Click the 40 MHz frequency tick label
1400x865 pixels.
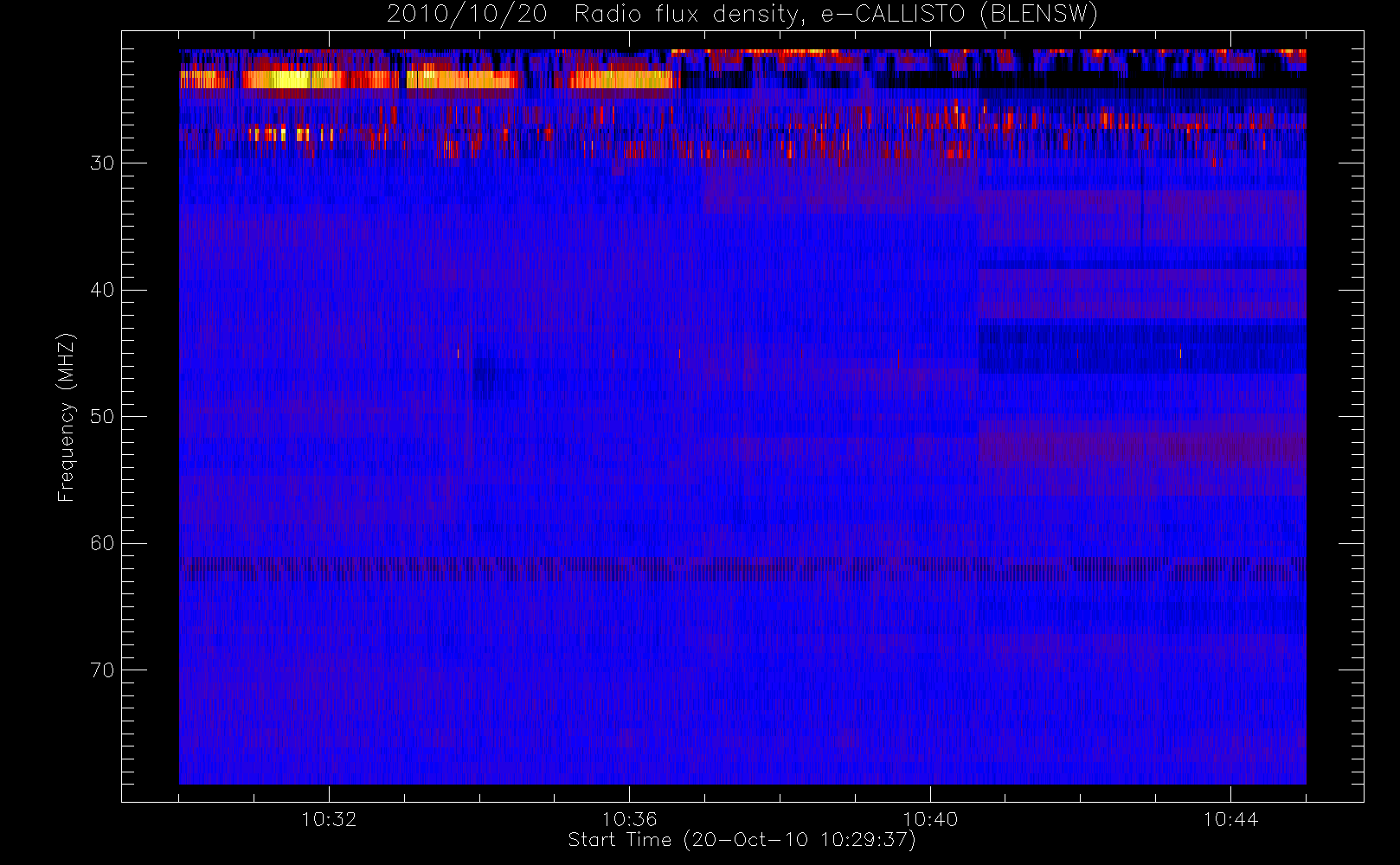101,290
